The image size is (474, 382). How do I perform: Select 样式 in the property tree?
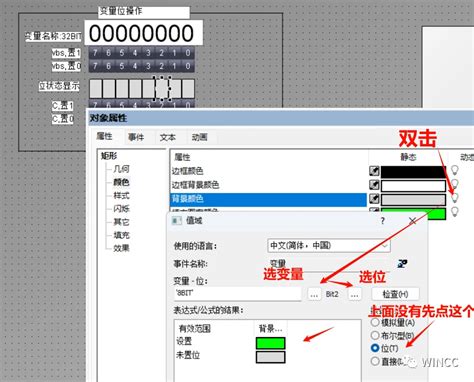click(121, 195)
